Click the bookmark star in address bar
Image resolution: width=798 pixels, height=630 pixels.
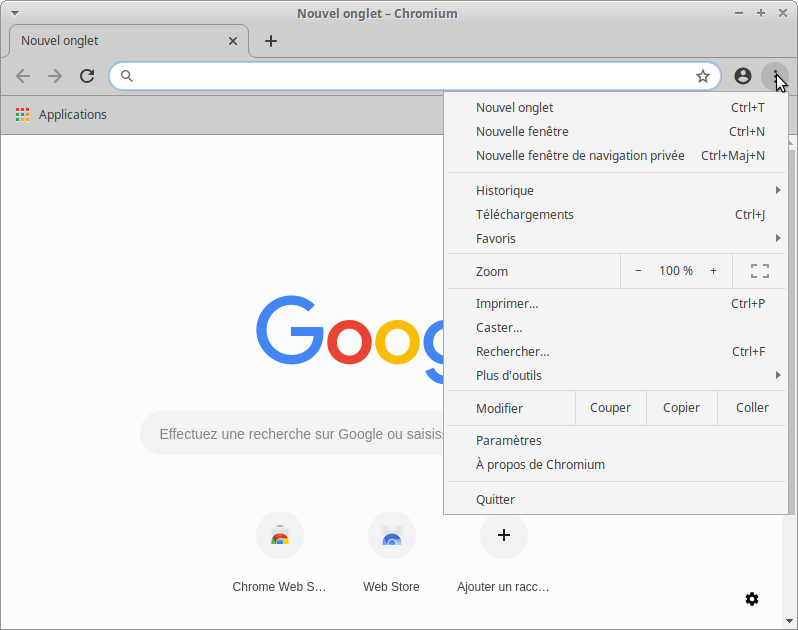pos(703,76)
